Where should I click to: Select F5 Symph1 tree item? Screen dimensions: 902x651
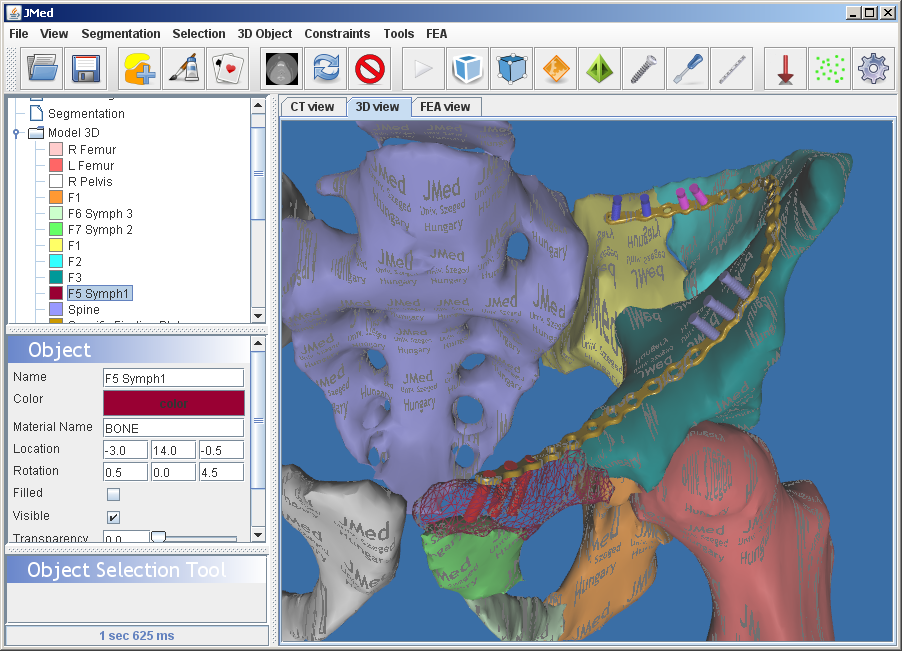[x=100, y=293]
